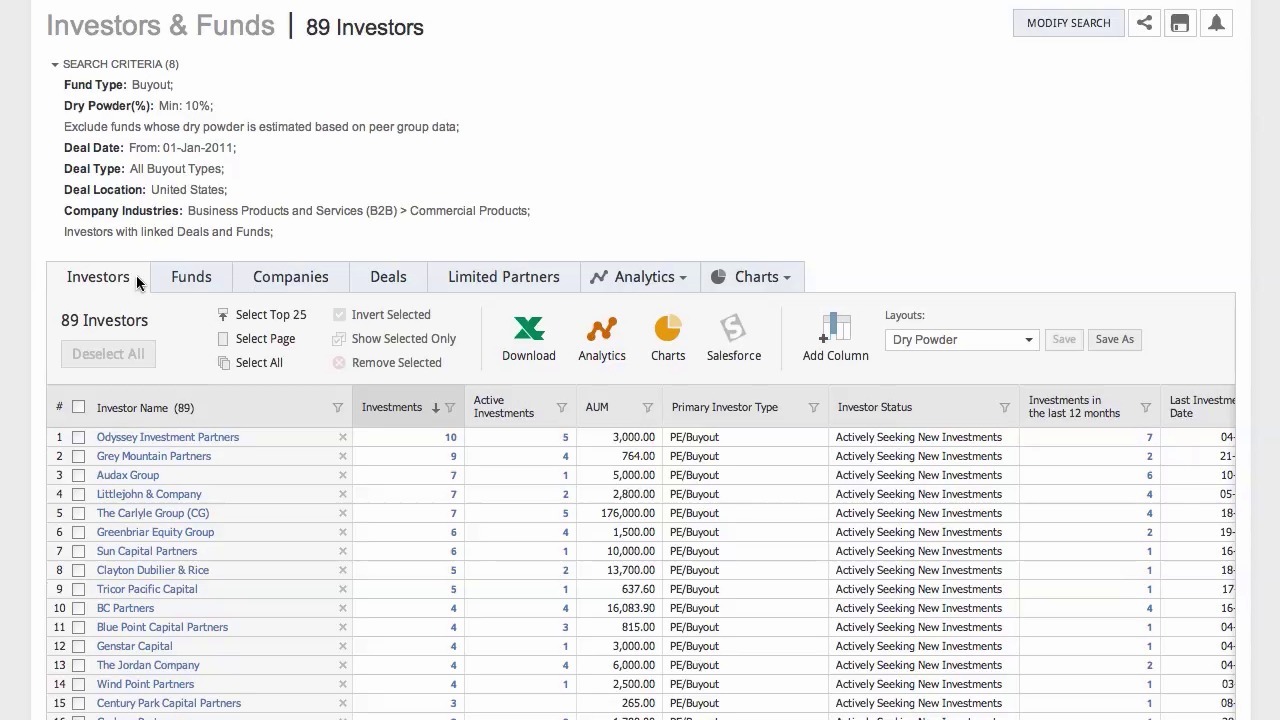Remove Sun Capital Partners row
This screenshot has height=720, width=1280.
click(x=343, y=551)
